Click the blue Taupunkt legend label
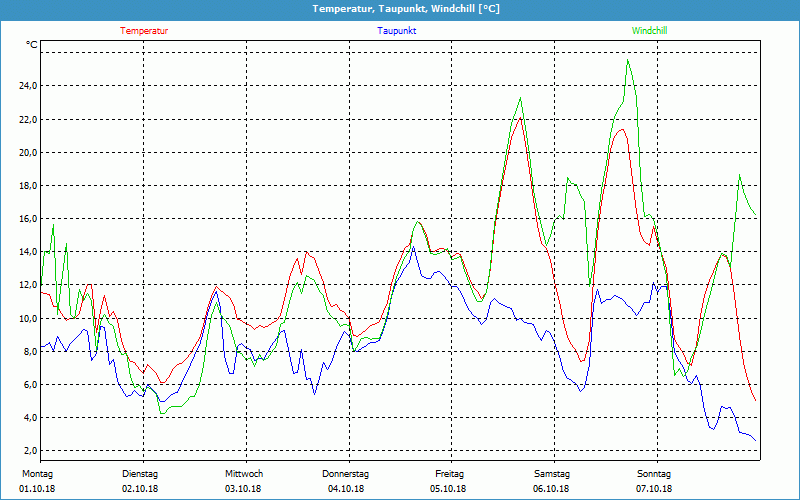 click(396, 31)
